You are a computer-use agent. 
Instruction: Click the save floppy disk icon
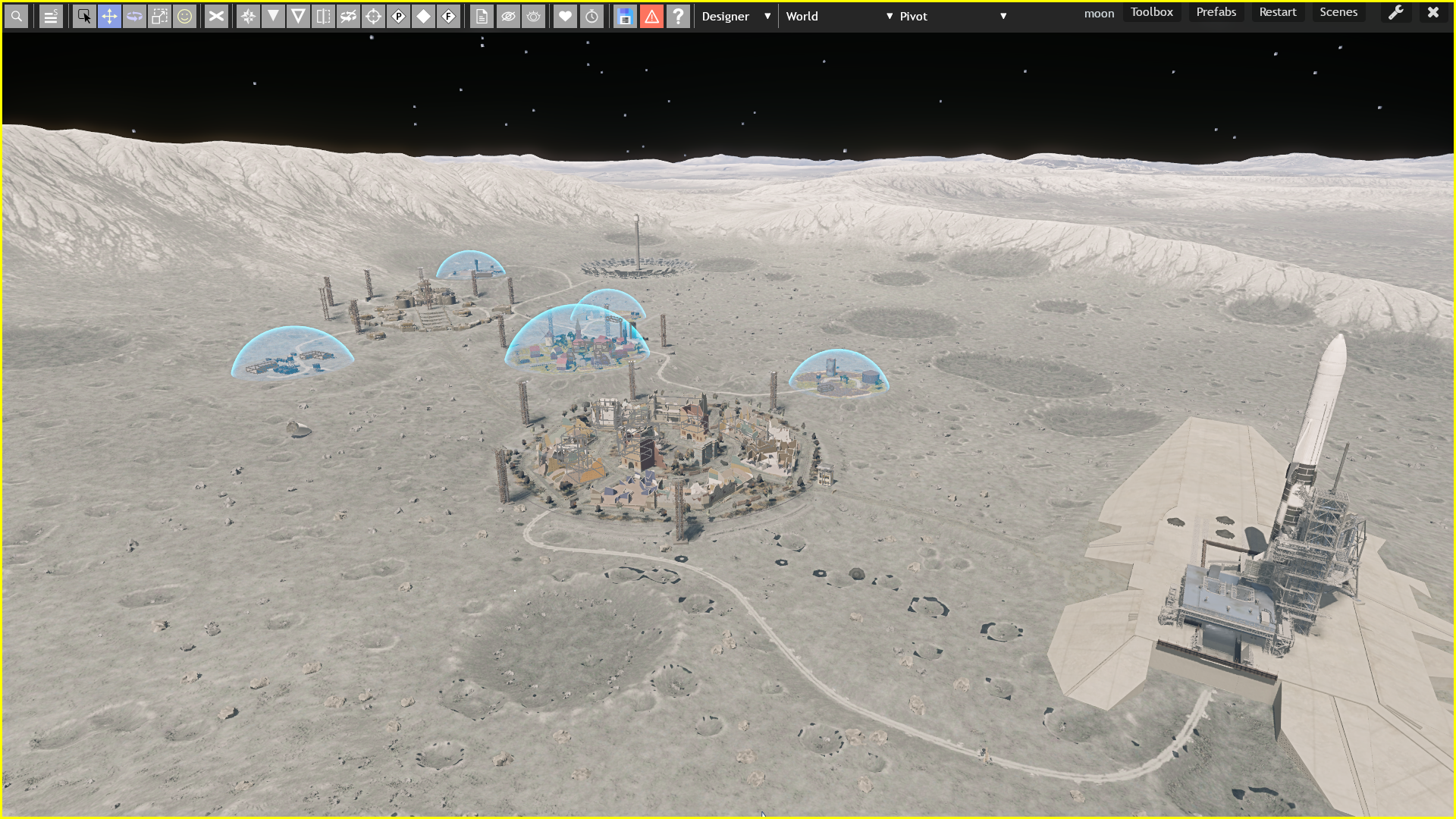click(x=624, y=16)
